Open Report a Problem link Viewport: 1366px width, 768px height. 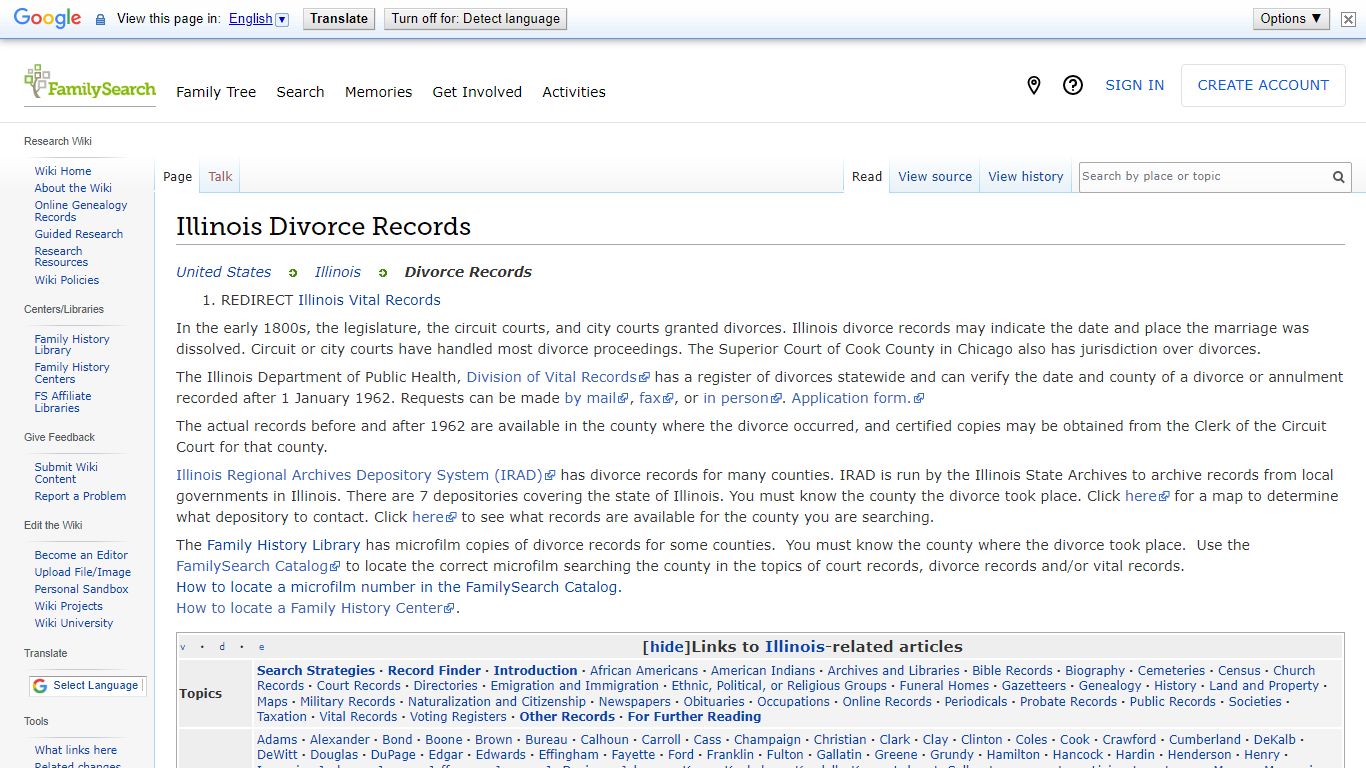click(80, 496)
